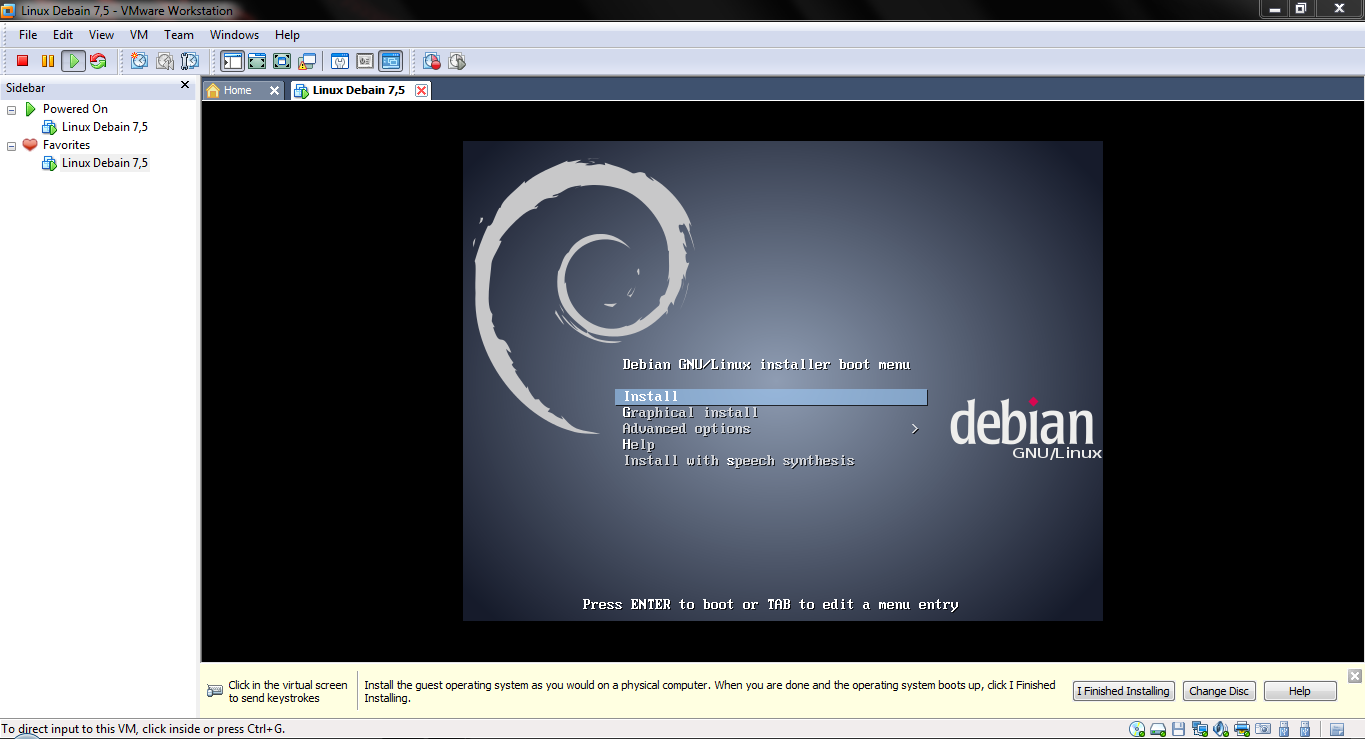The image size is (1365, 739).
Task: Dismiss the yellow install information bar
Action: (1354, 676)
